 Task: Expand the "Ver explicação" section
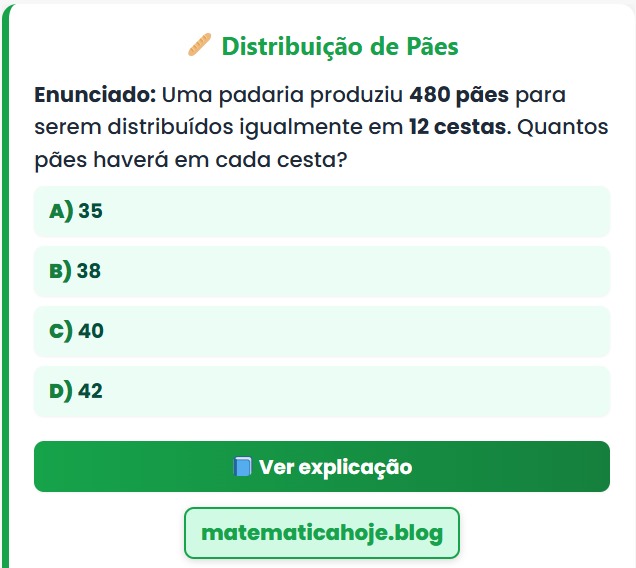coord(321,467)
